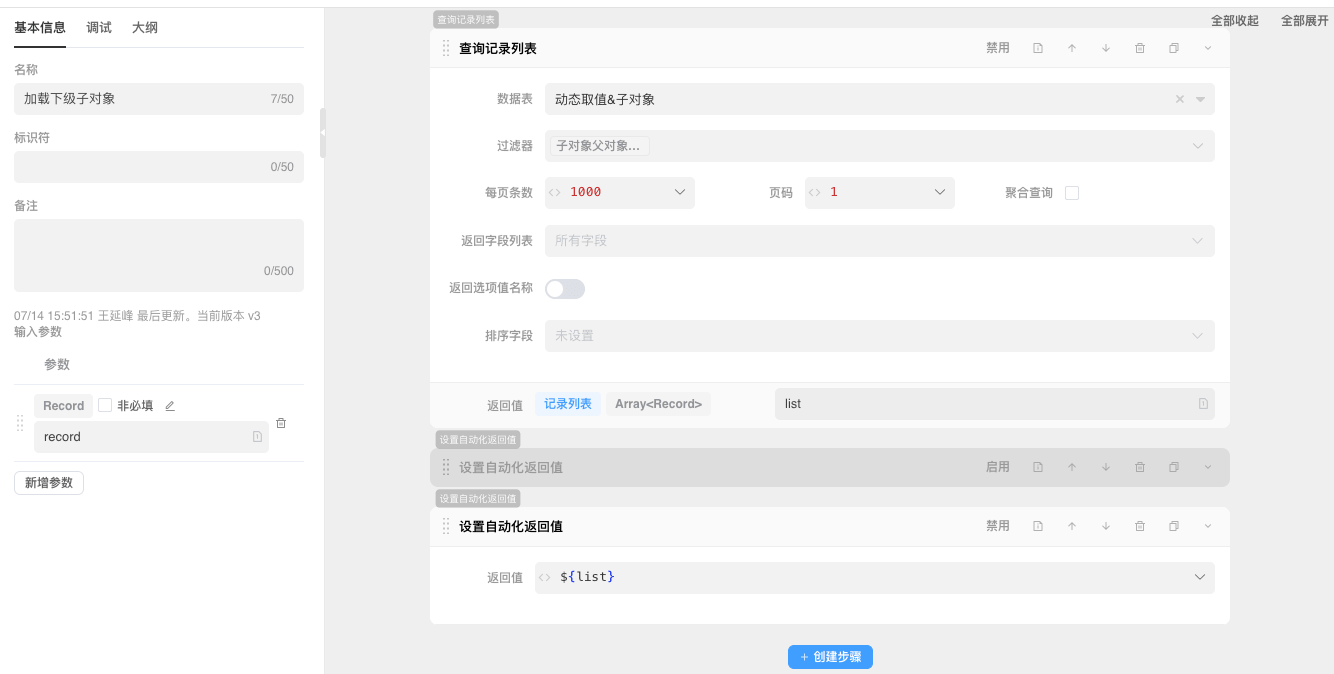This screenshot has width=1334, height=674.
Task: Clear the 数据表 selection with the X icon
Action: pos(1179,99)
